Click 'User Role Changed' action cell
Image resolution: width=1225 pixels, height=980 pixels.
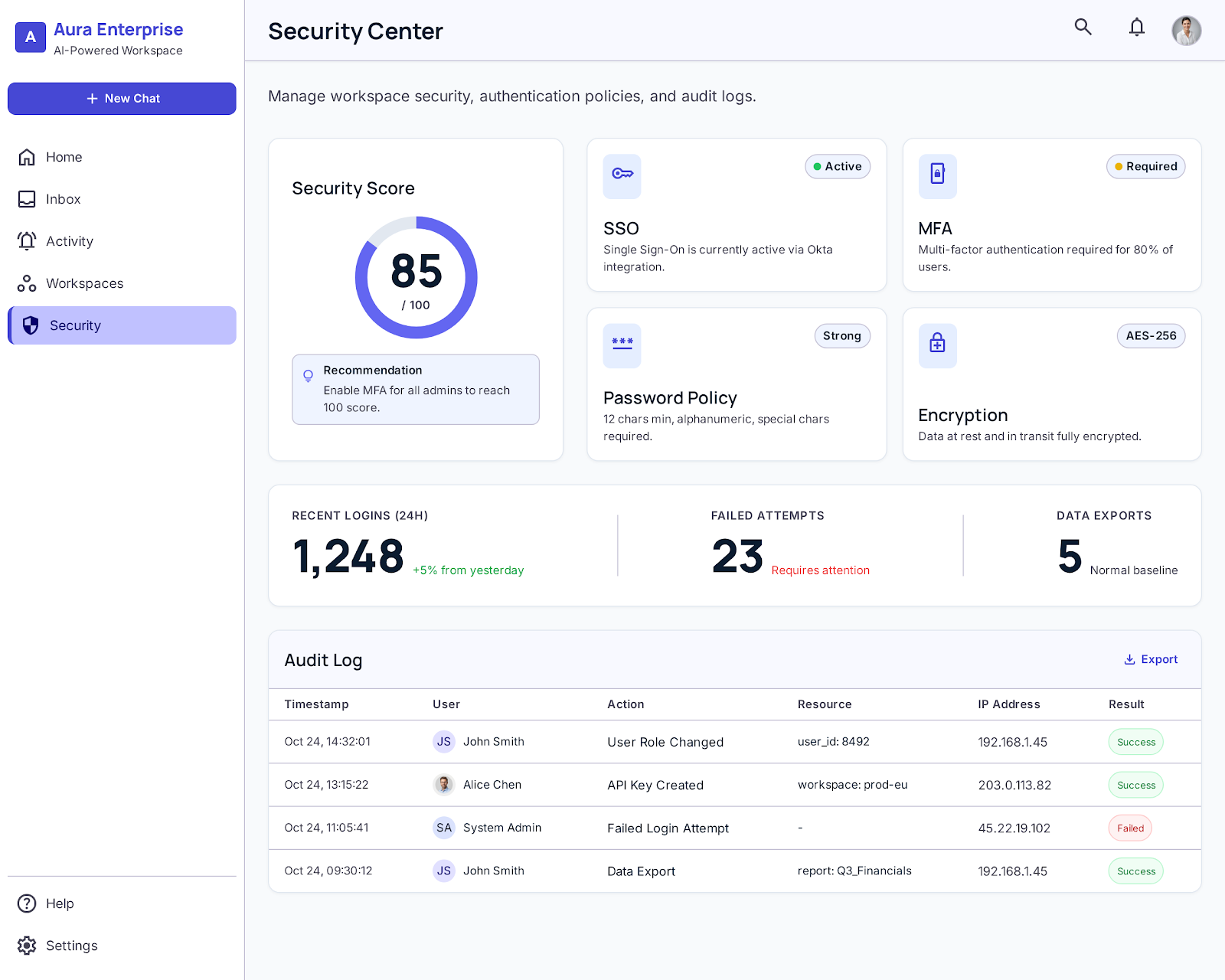pos(665,743)
